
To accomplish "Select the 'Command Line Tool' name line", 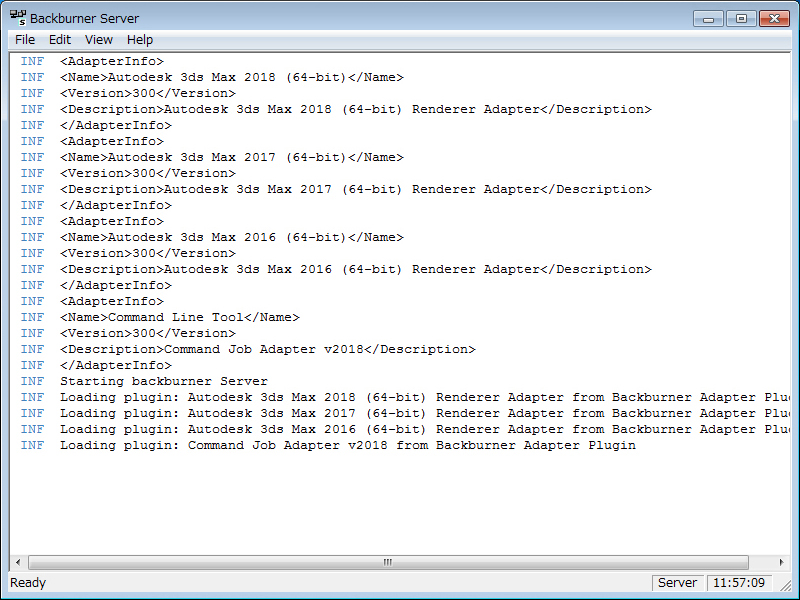I will 180,317.
